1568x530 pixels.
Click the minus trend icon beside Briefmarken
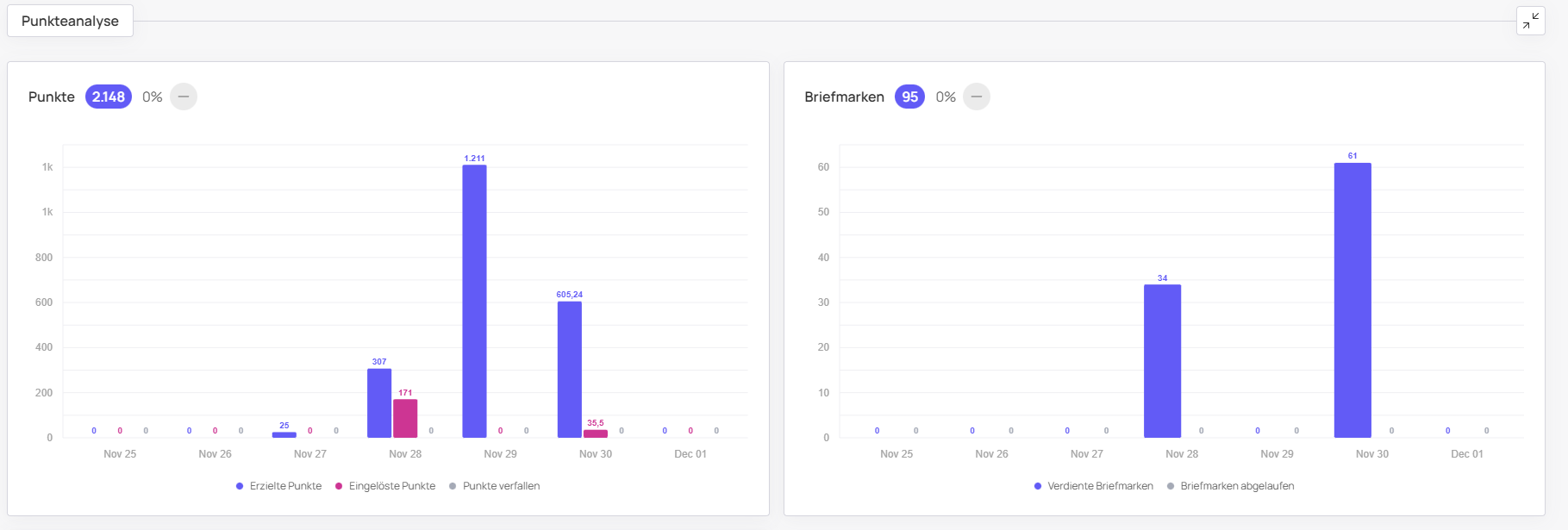pos(976,97)
